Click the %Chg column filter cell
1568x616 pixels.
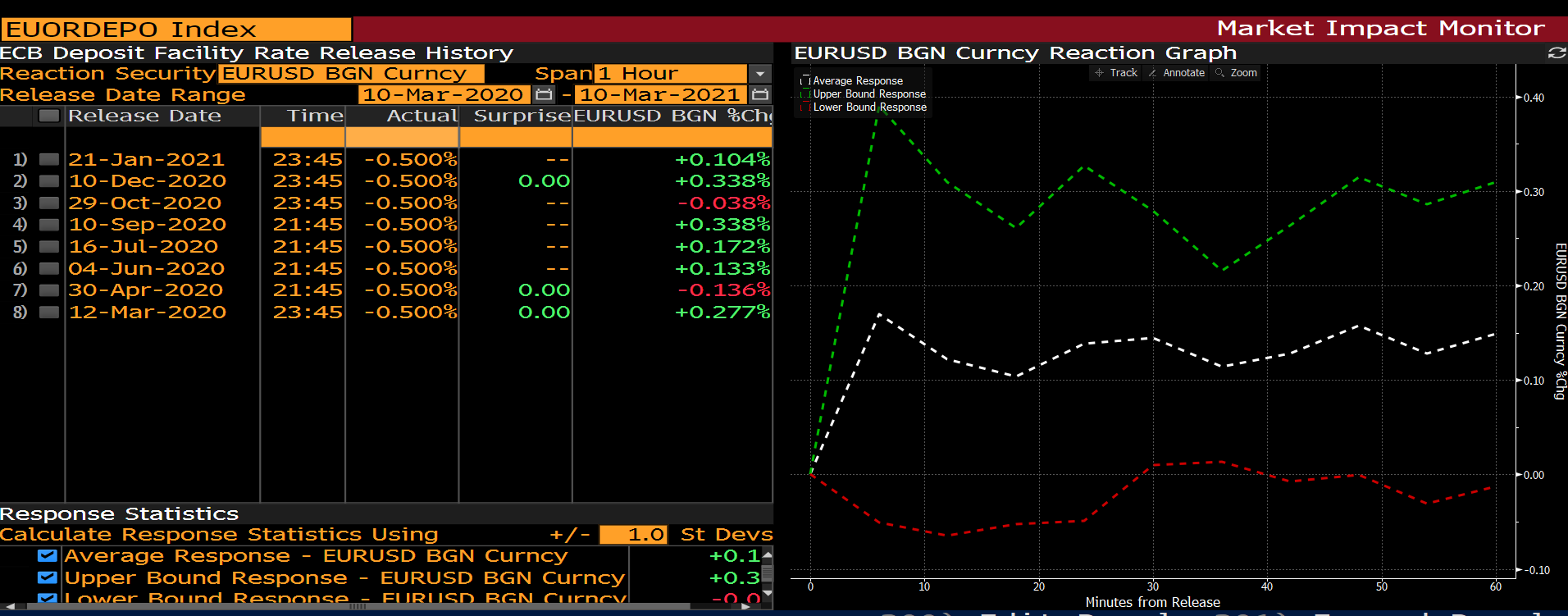tap(672, 137)
